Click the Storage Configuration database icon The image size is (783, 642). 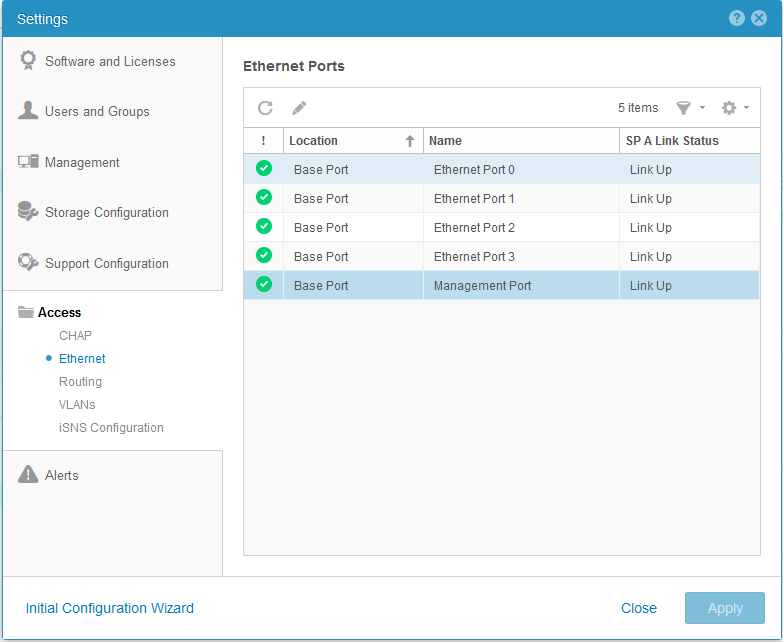click(28, 212)
